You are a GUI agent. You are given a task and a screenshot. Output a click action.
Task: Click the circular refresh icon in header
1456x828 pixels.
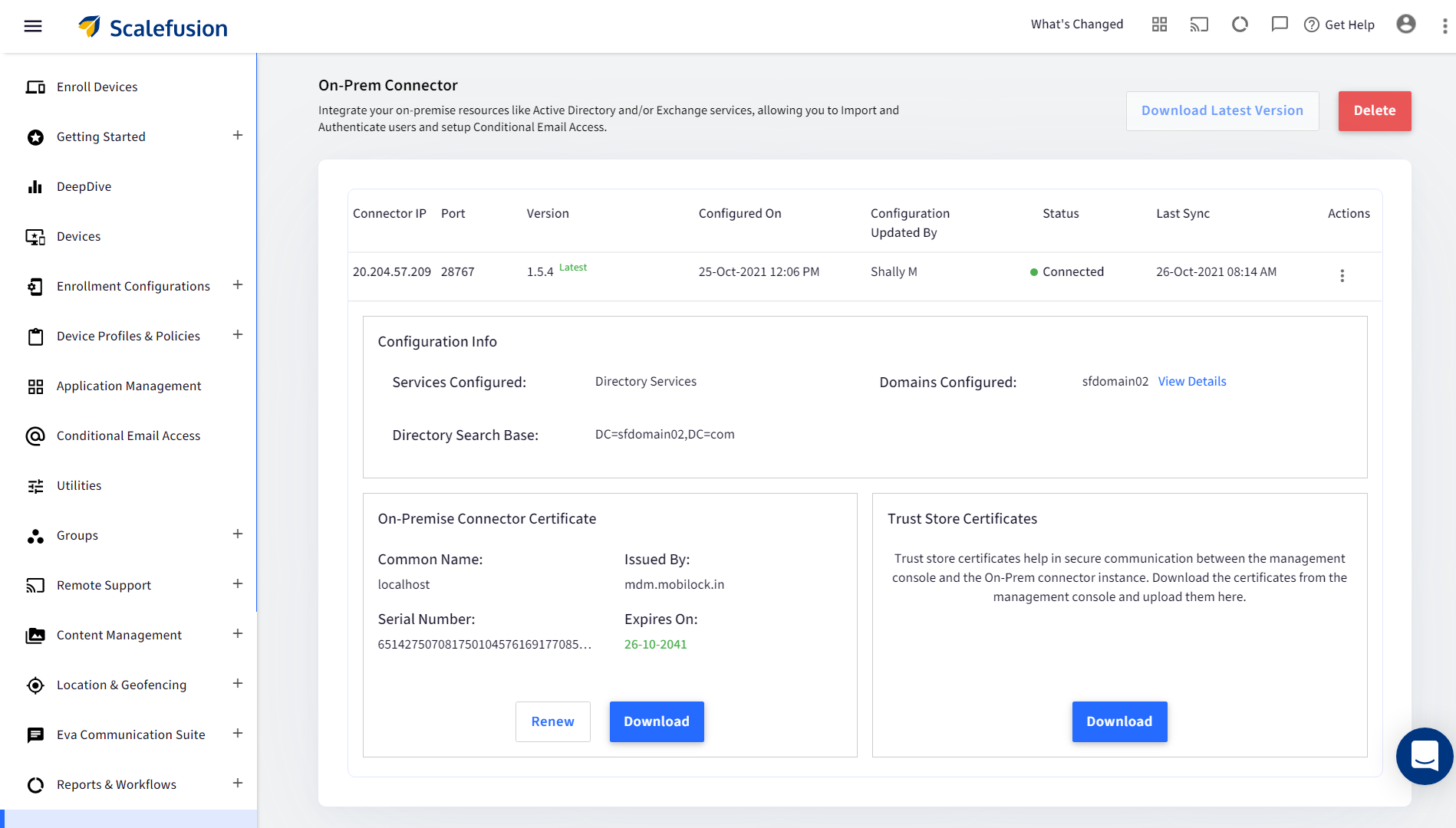pos(1240,25)
